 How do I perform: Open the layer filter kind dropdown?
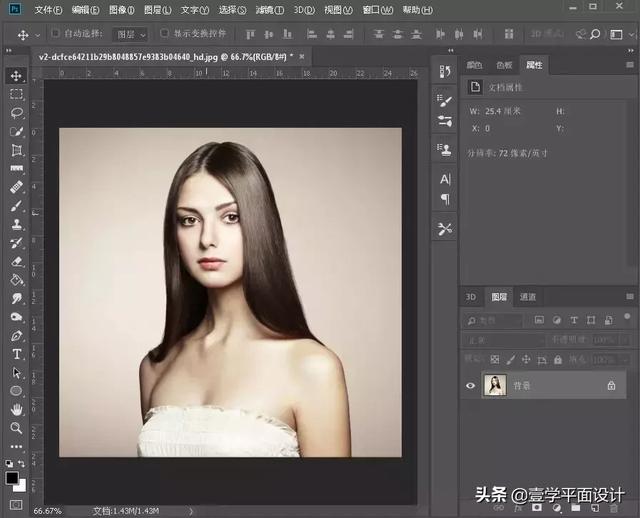point(493,321)
